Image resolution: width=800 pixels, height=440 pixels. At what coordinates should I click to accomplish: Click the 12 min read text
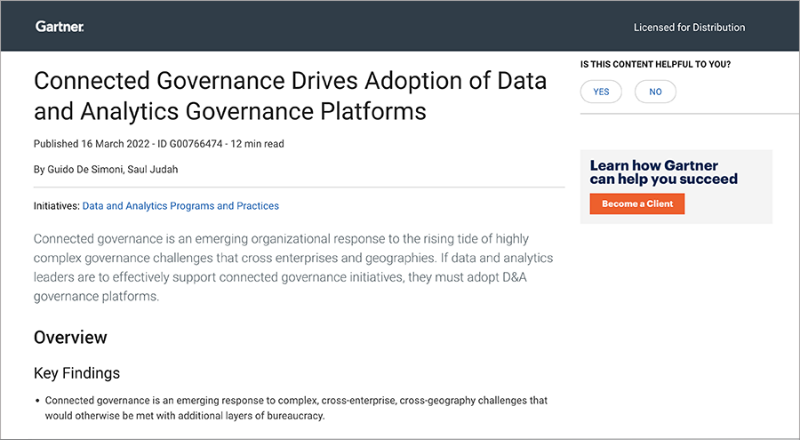coord(257,144)
